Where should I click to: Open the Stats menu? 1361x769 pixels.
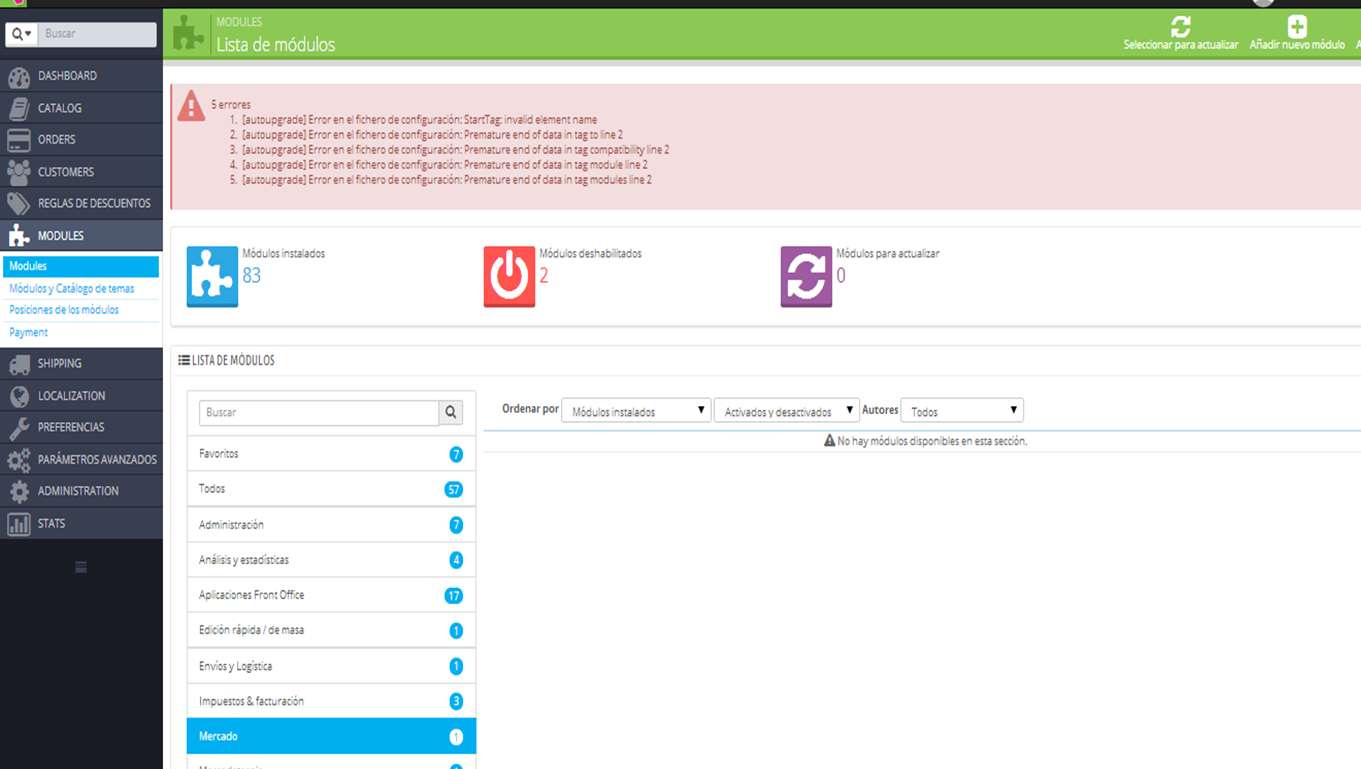pyautogui.click(x=81, y=524)
